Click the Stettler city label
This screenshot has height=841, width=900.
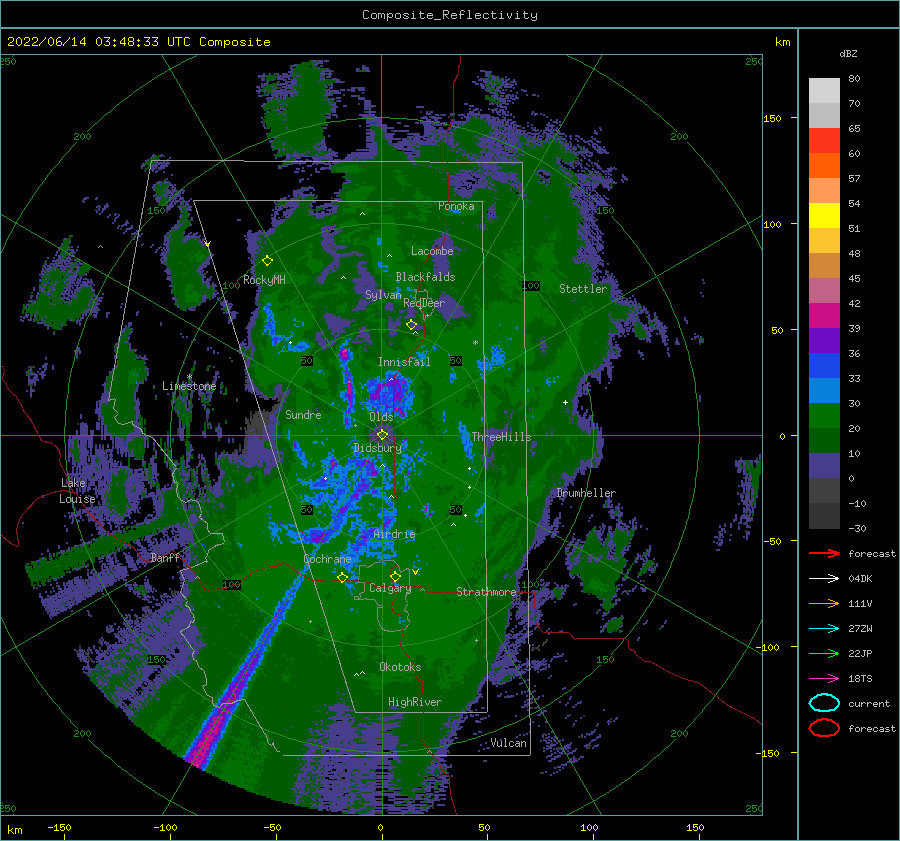pyautogui.click(x=583, y=289)
